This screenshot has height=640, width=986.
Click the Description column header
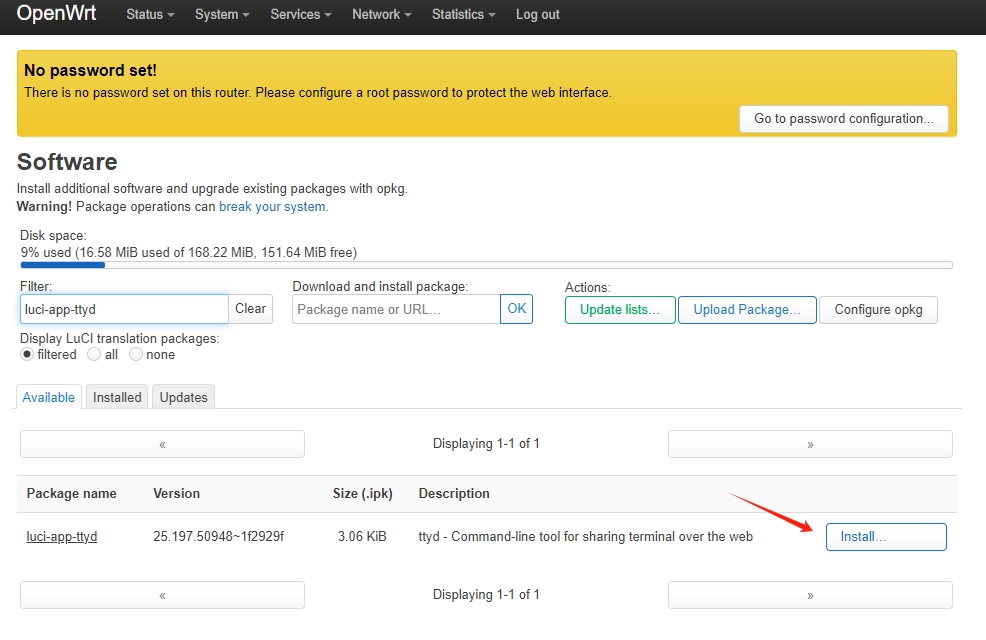click(454, 494)
